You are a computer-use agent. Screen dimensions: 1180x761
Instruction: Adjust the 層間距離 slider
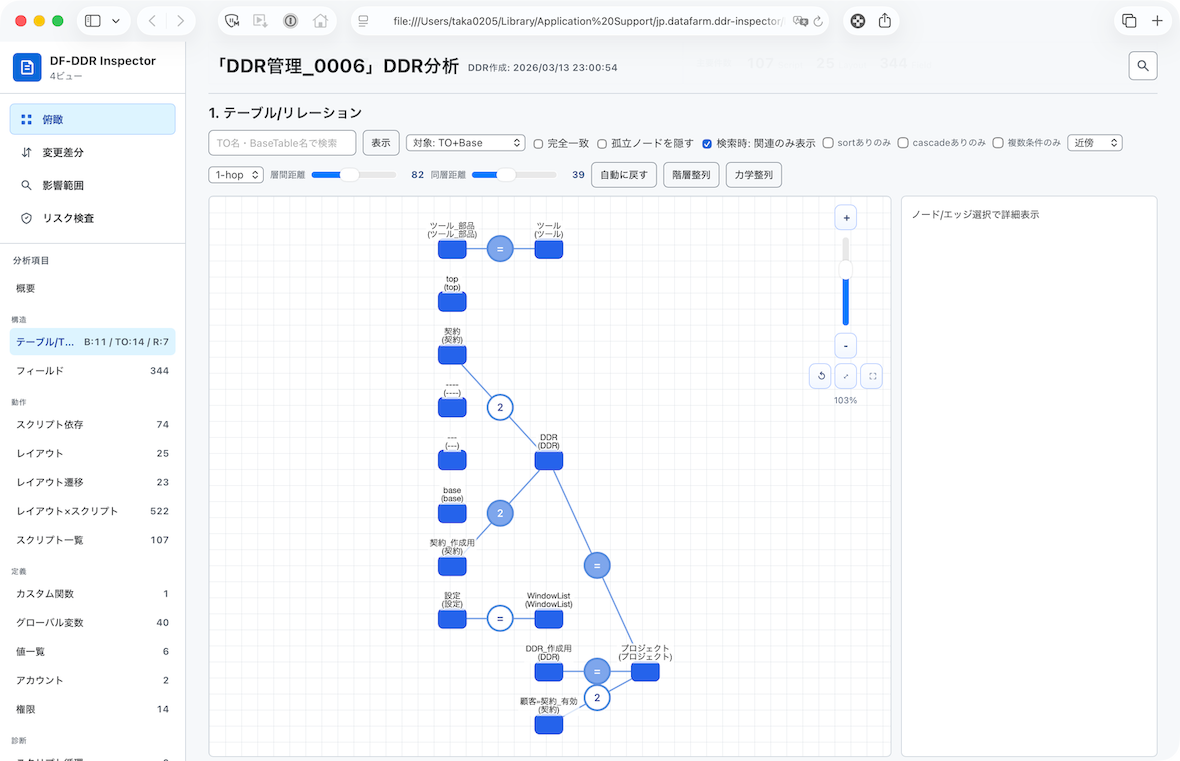[x=354, y=175]
